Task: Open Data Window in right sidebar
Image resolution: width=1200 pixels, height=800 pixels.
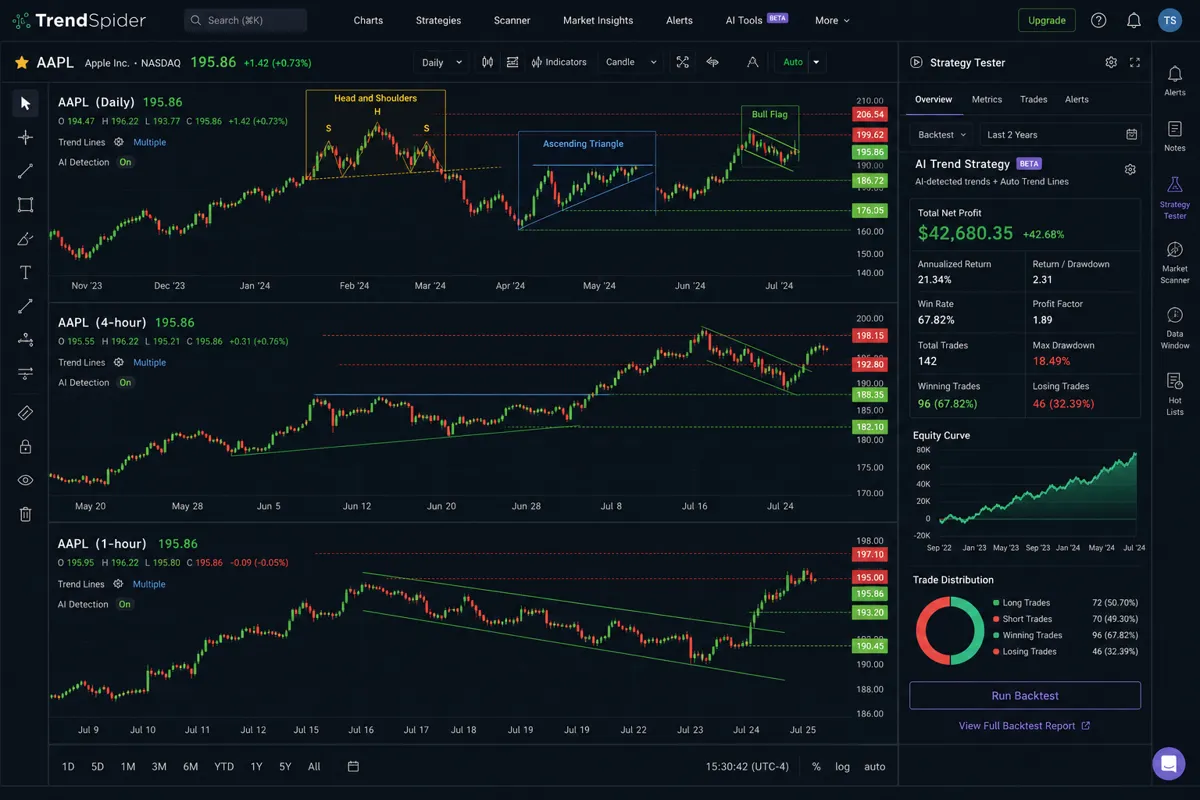Action: tap(1175, 328)
